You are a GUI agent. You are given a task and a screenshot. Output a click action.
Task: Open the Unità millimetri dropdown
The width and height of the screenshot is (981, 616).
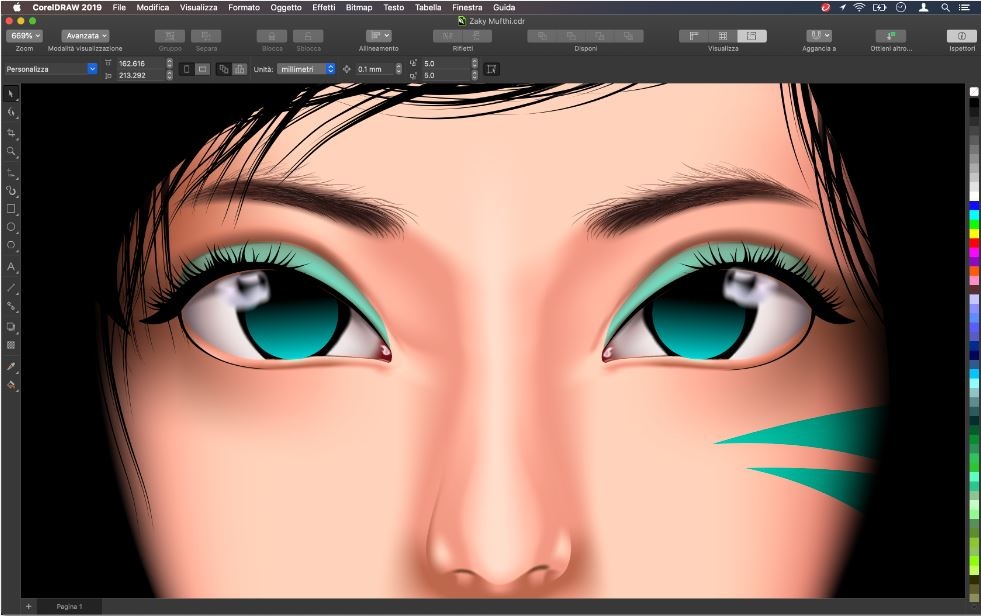click(x=307, y=69)
